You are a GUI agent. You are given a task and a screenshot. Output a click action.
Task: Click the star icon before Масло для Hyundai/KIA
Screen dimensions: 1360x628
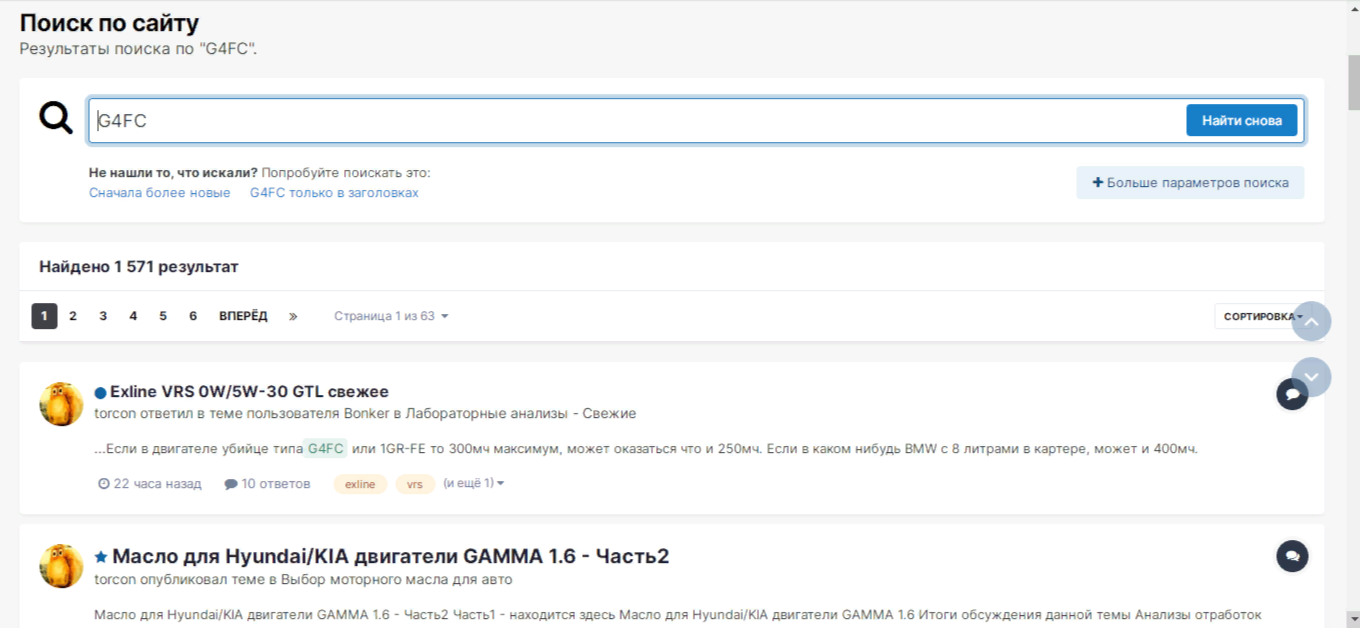point(101,557)
